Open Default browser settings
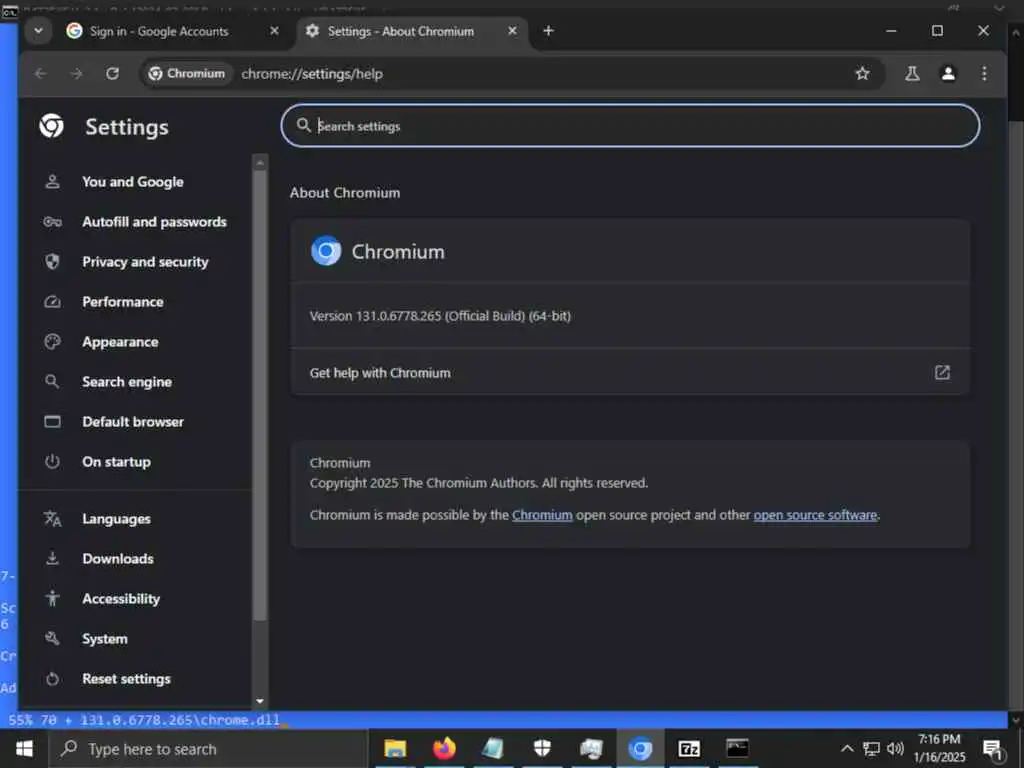This screenshot has height=768, width=1024. [133, 422]
